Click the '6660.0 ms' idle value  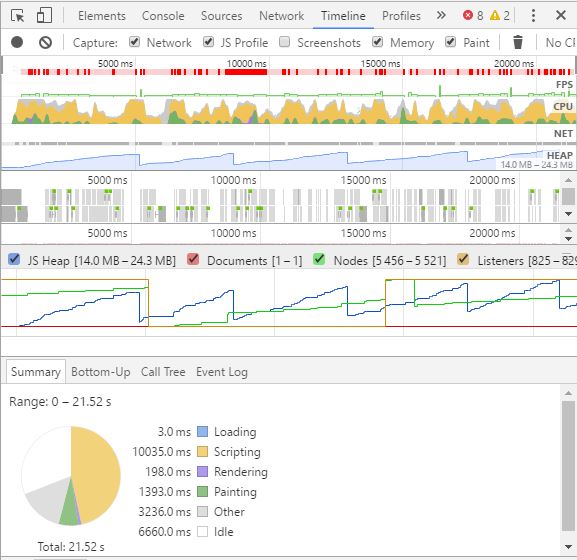(164, 532)
